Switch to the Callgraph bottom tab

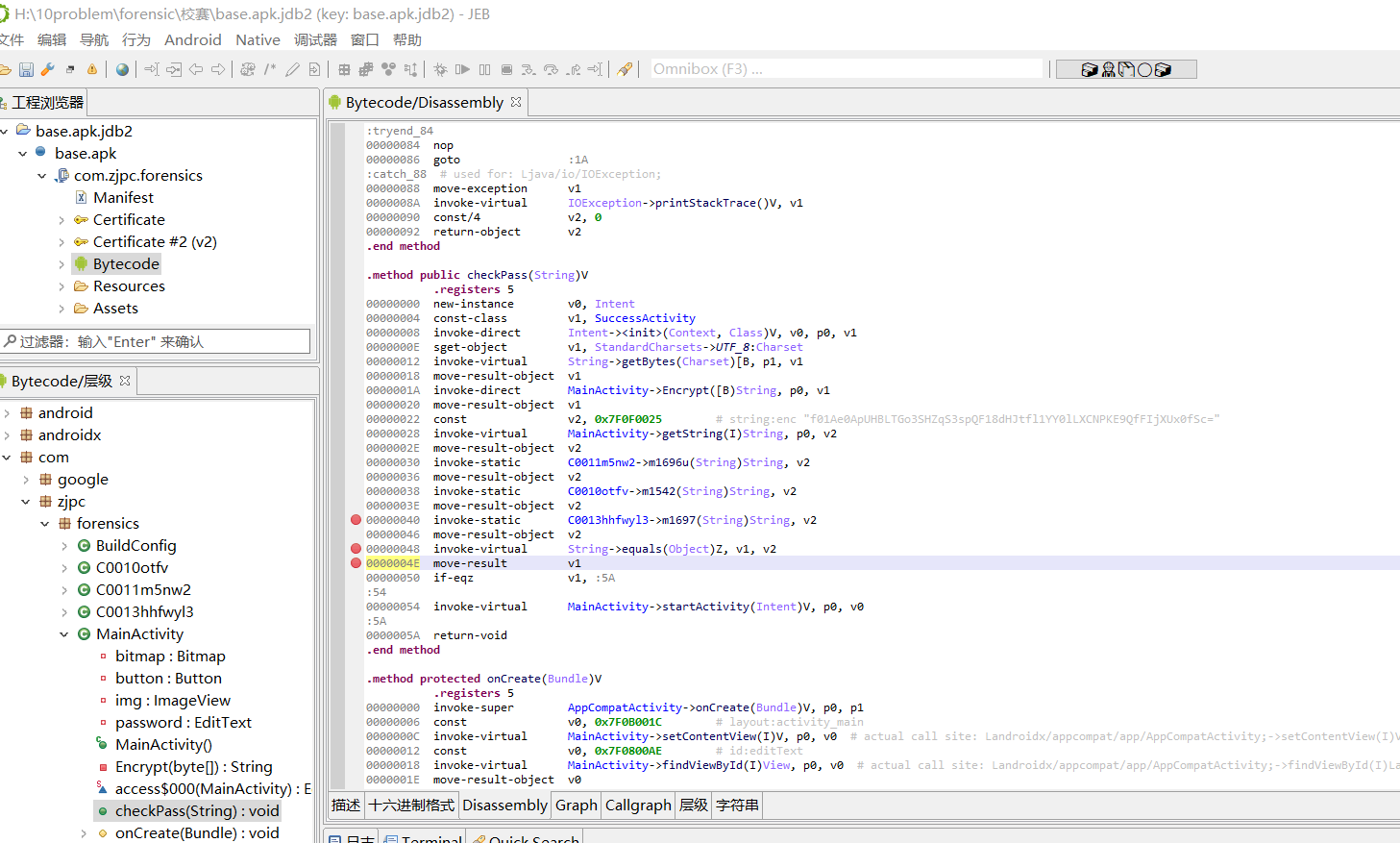638,806
